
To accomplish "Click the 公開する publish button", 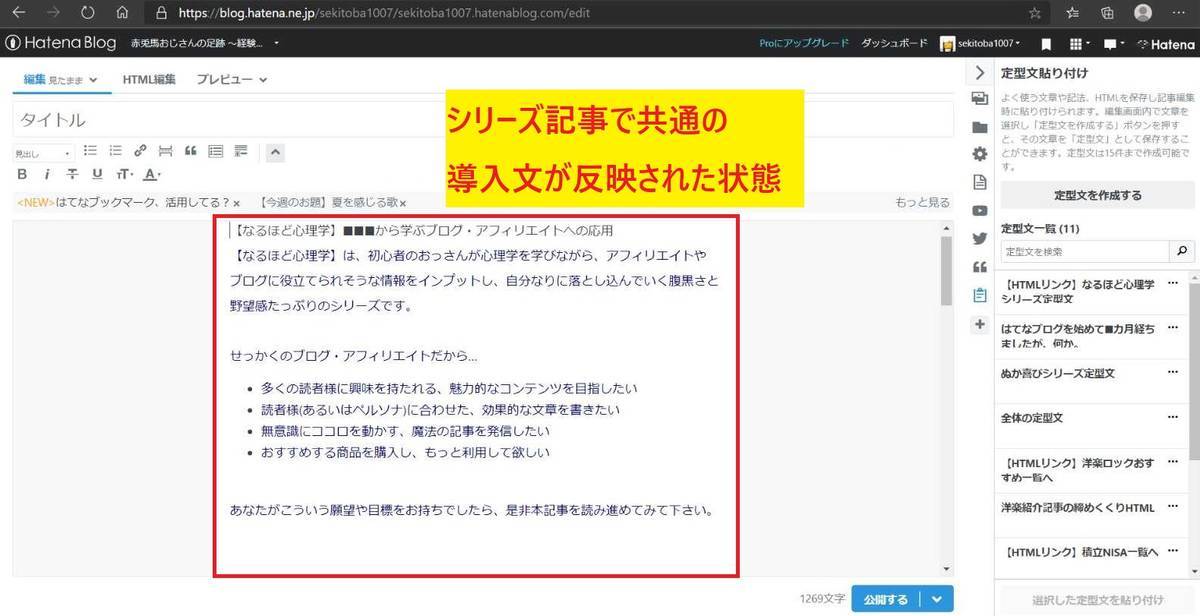I will pyautogui.click(x=885, y=599).
